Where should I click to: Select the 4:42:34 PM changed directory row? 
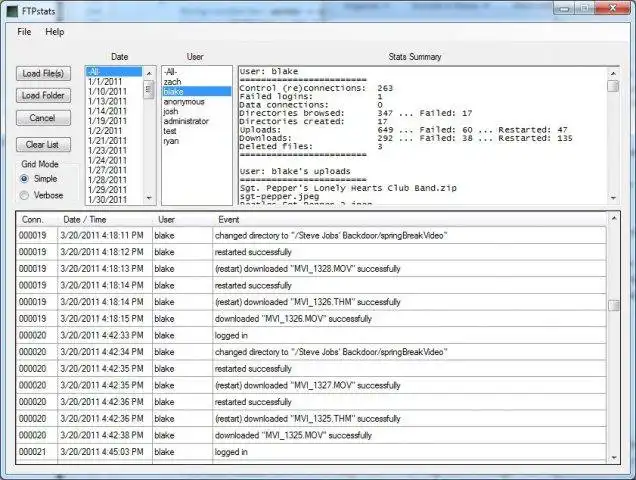[312, 352]
